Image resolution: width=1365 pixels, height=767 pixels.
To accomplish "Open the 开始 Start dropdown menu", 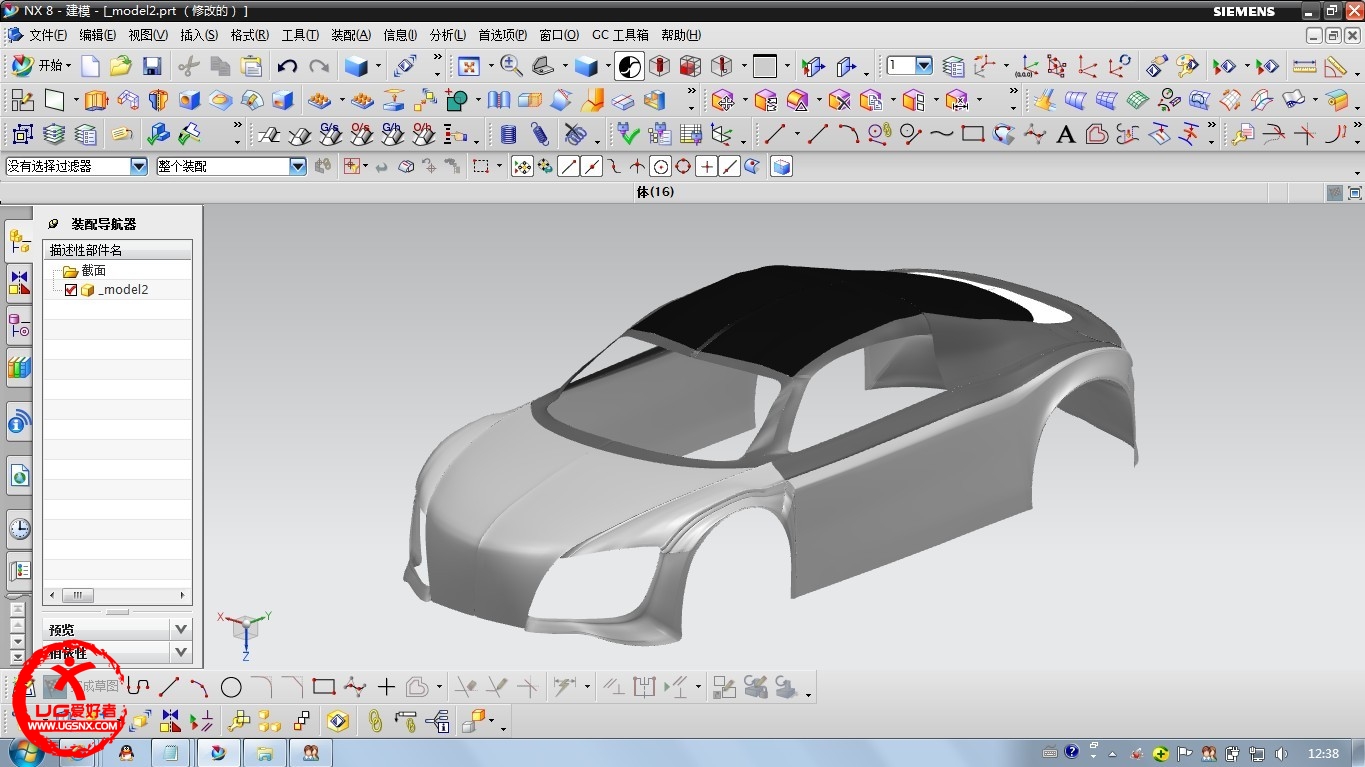I will pyautogui.click(x=40, y=67).
